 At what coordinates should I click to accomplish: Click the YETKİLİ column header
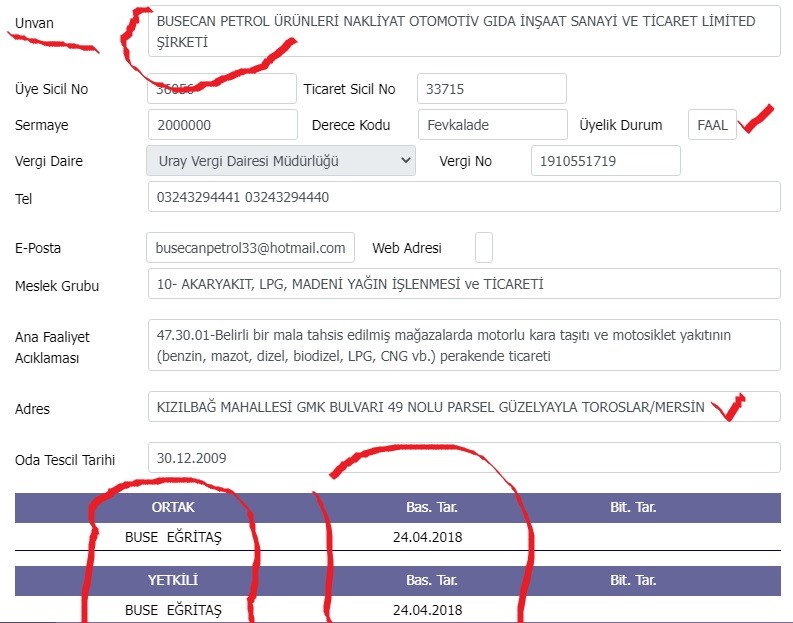[173, 580]
